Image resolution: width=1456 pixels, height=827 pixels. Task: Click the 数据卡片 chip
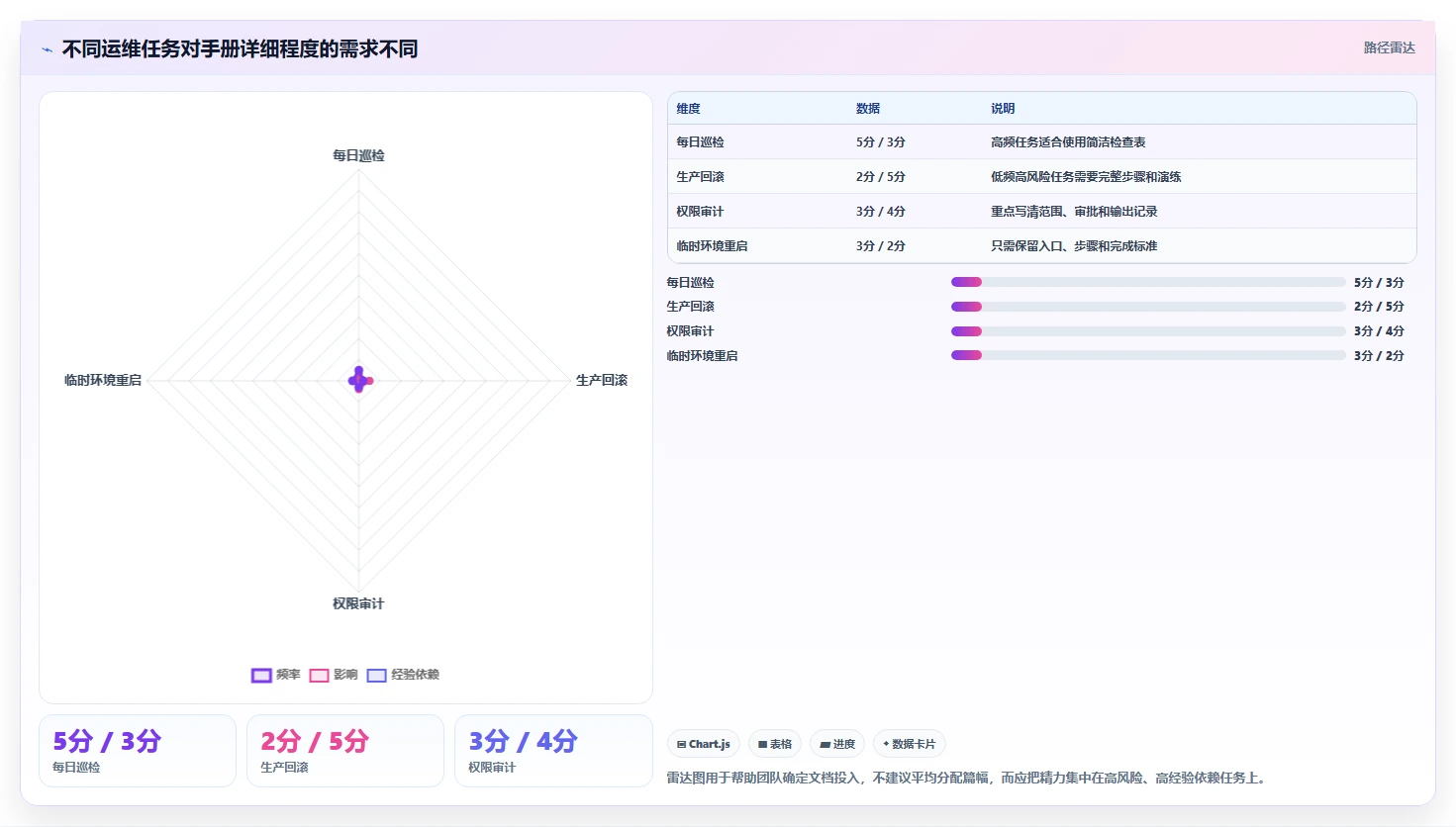click(x=910, y=744)
